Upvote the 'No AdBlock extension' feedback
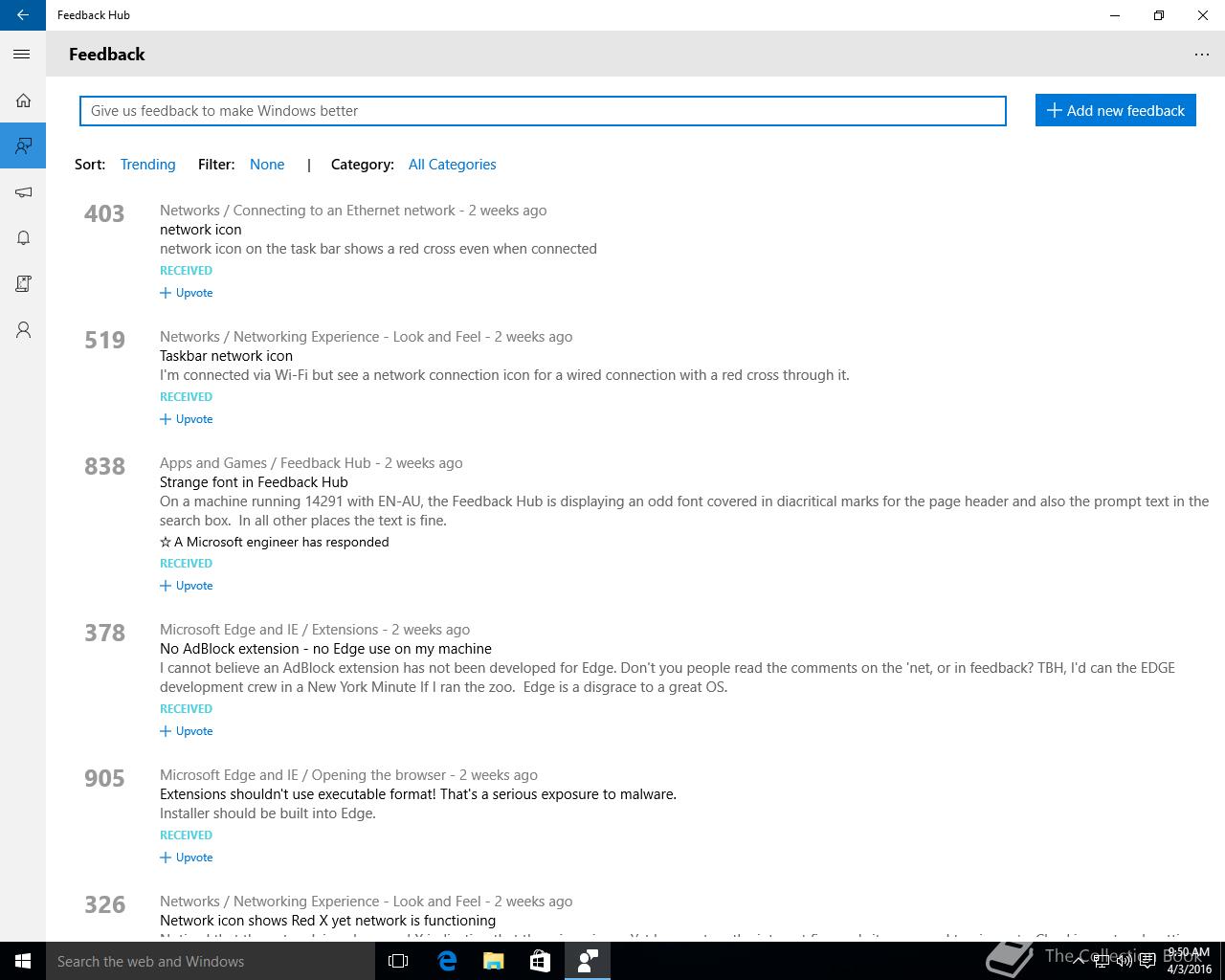This screenshot has width=1225, height=980. [187, 731]
